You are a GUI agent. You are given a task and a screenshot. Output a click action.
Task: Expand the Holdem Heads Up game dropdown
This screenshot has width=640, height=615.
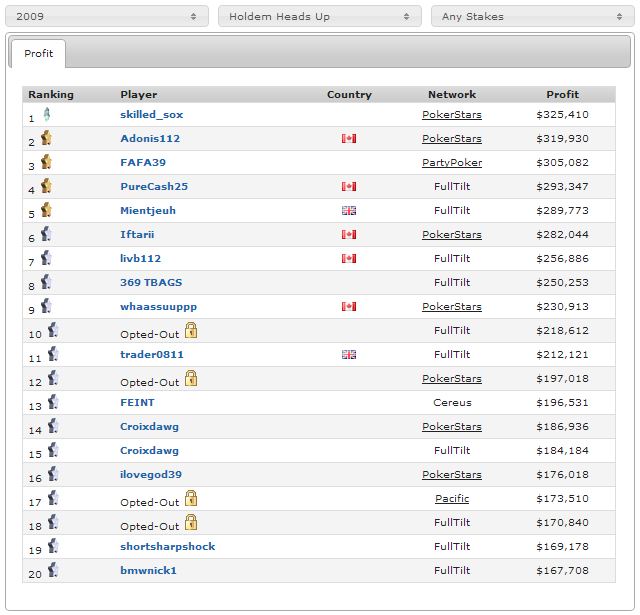point(320,17)
